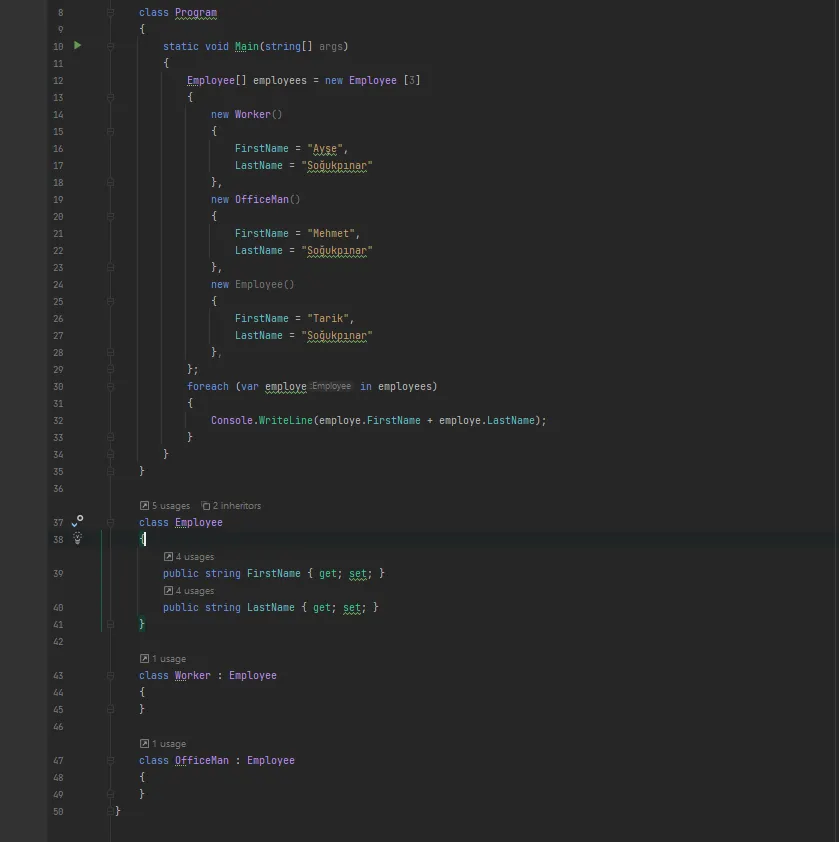Click line number 43 in the gutter
This screenshot has height=842, width=839.
click(x=58, y=676)
